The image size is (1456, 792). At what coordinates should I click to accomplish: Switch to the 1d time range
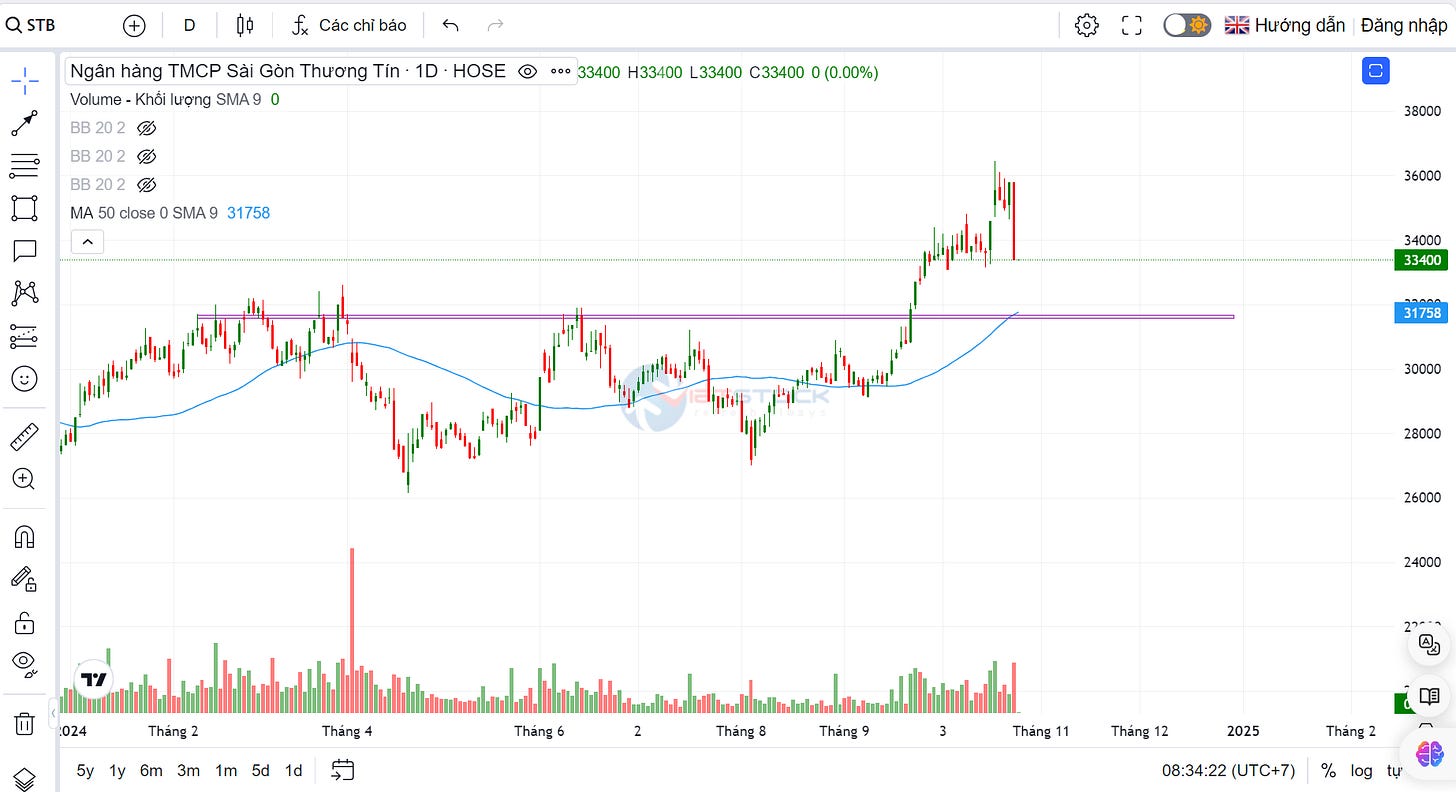click(x=293, y=770)
